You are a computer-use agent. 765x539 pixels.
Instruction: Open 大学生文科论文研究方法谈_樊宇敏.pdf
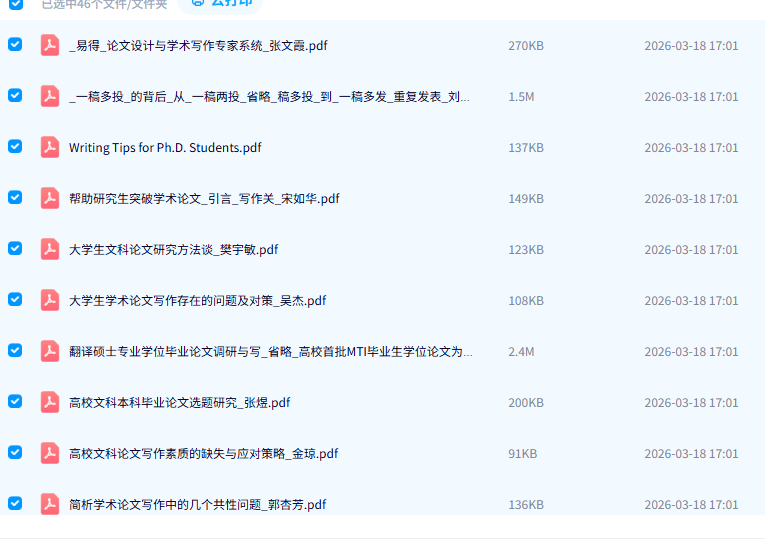coord(173,249)
